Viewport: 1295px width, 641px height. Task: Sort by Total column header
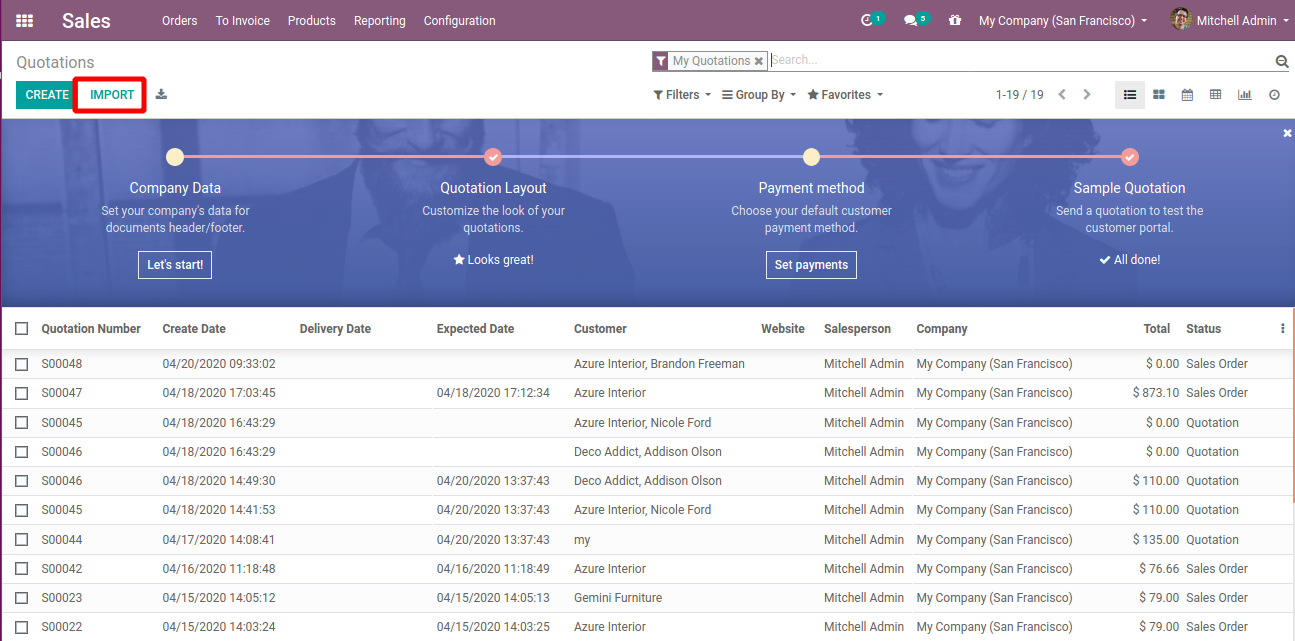1157,329
